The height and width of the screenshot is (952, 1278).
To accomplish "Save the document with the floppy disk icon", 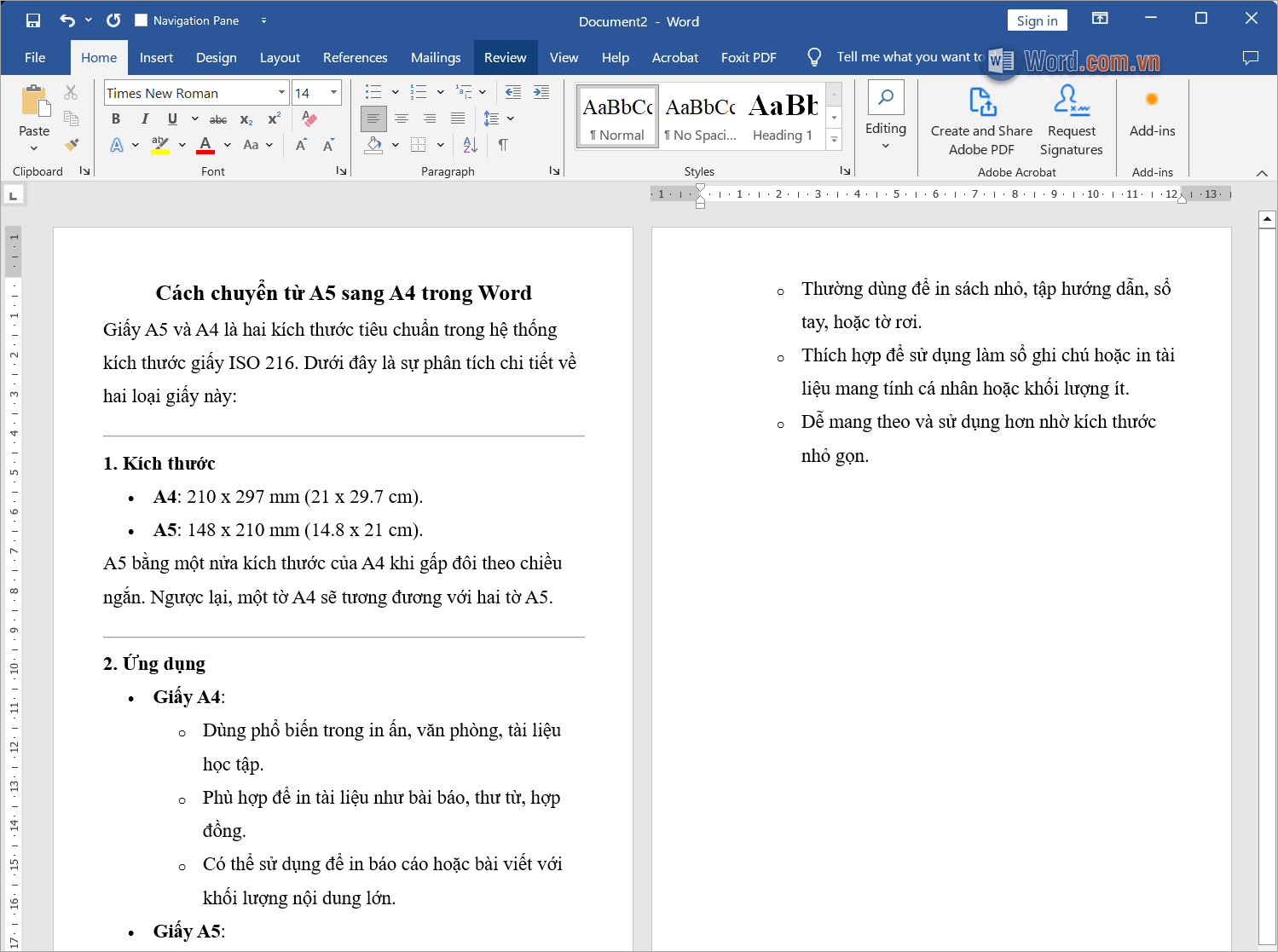I will click(x=33, y=20).
